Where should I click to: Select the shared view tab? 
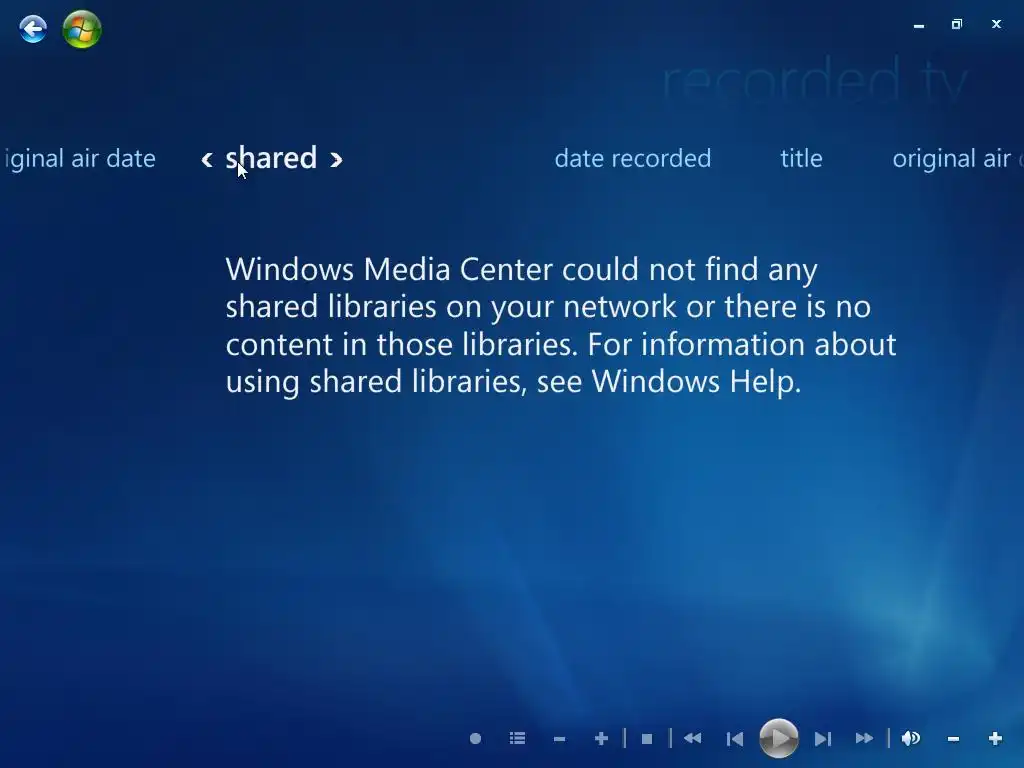click(x=271, y=158)
